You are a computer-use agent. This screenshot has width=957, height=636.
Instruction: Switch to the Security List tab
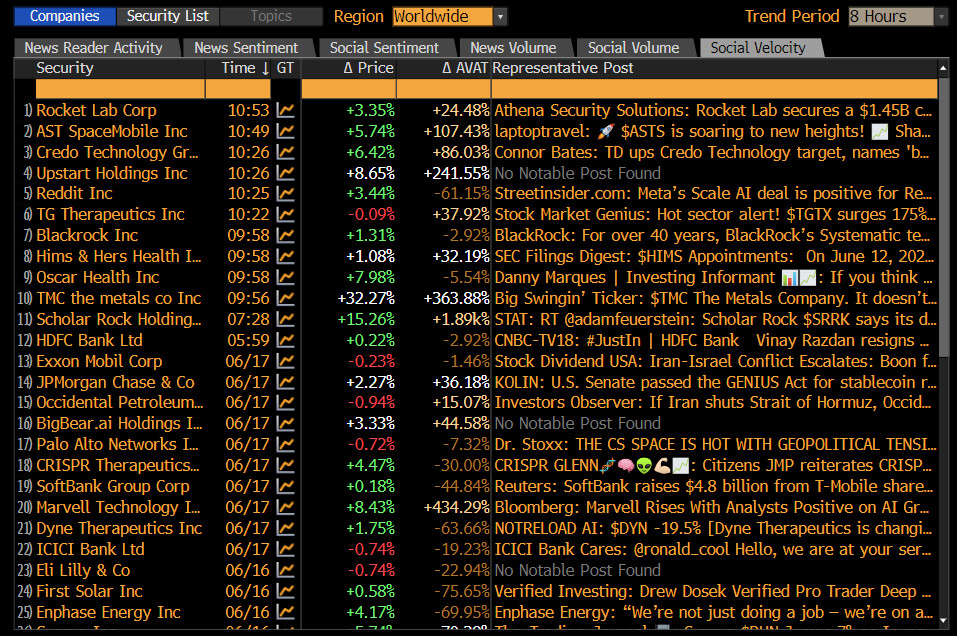click(168, 16)
